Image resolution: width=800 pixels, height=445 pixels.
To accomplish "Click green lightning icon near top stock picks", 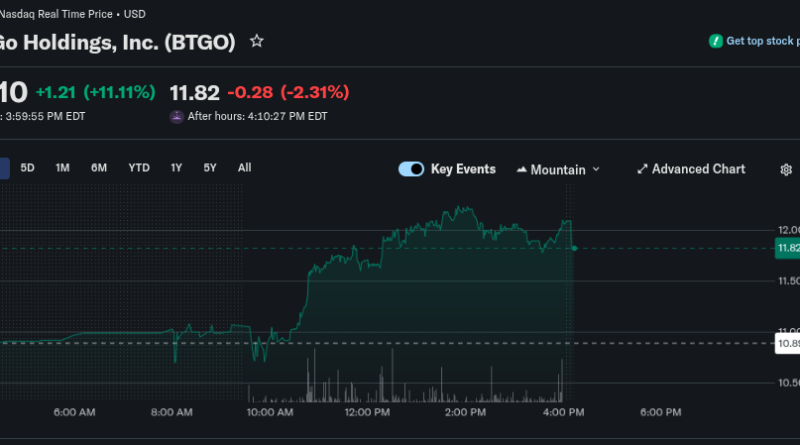I will (715, 41).
